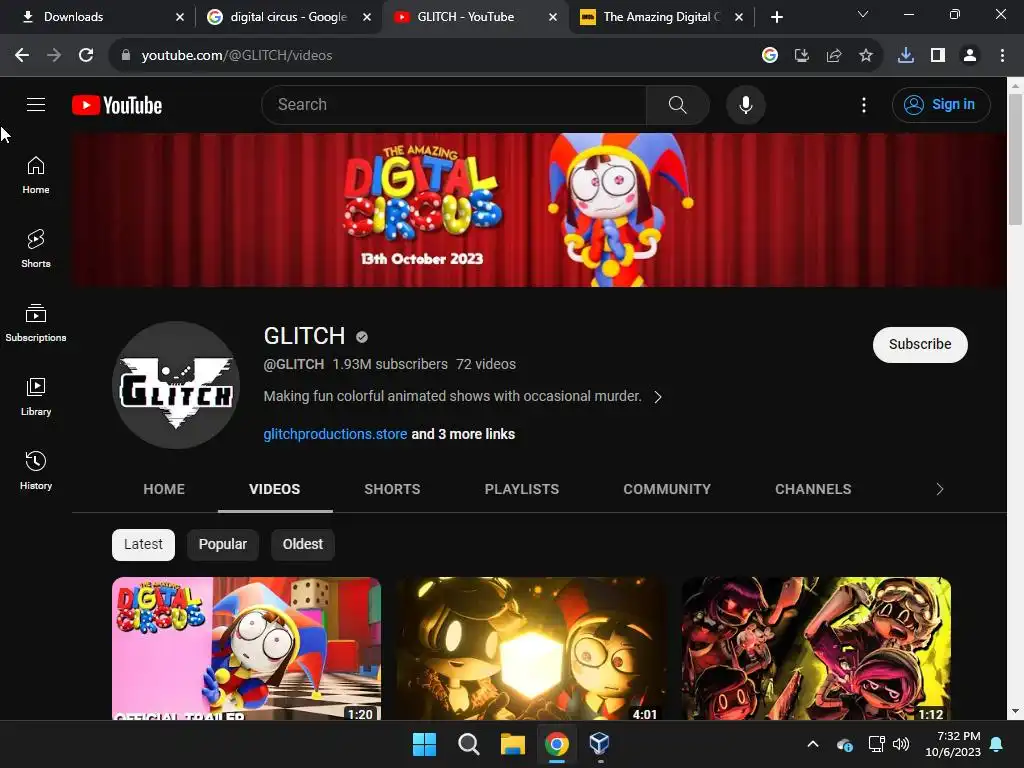Open the channel COMMUNITY tab

point(667,489)
